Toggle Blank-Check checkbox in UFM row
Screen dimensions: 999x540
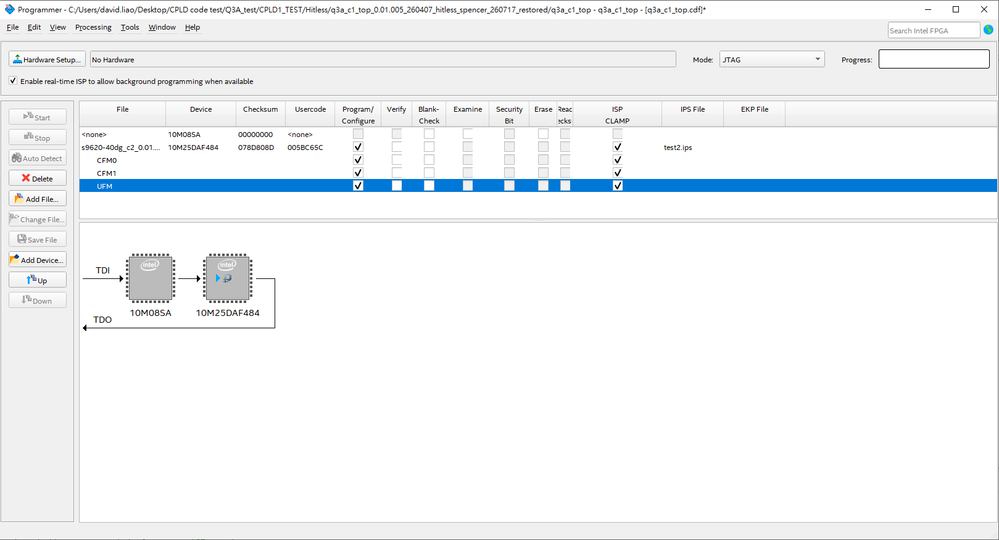coord(429,186)
